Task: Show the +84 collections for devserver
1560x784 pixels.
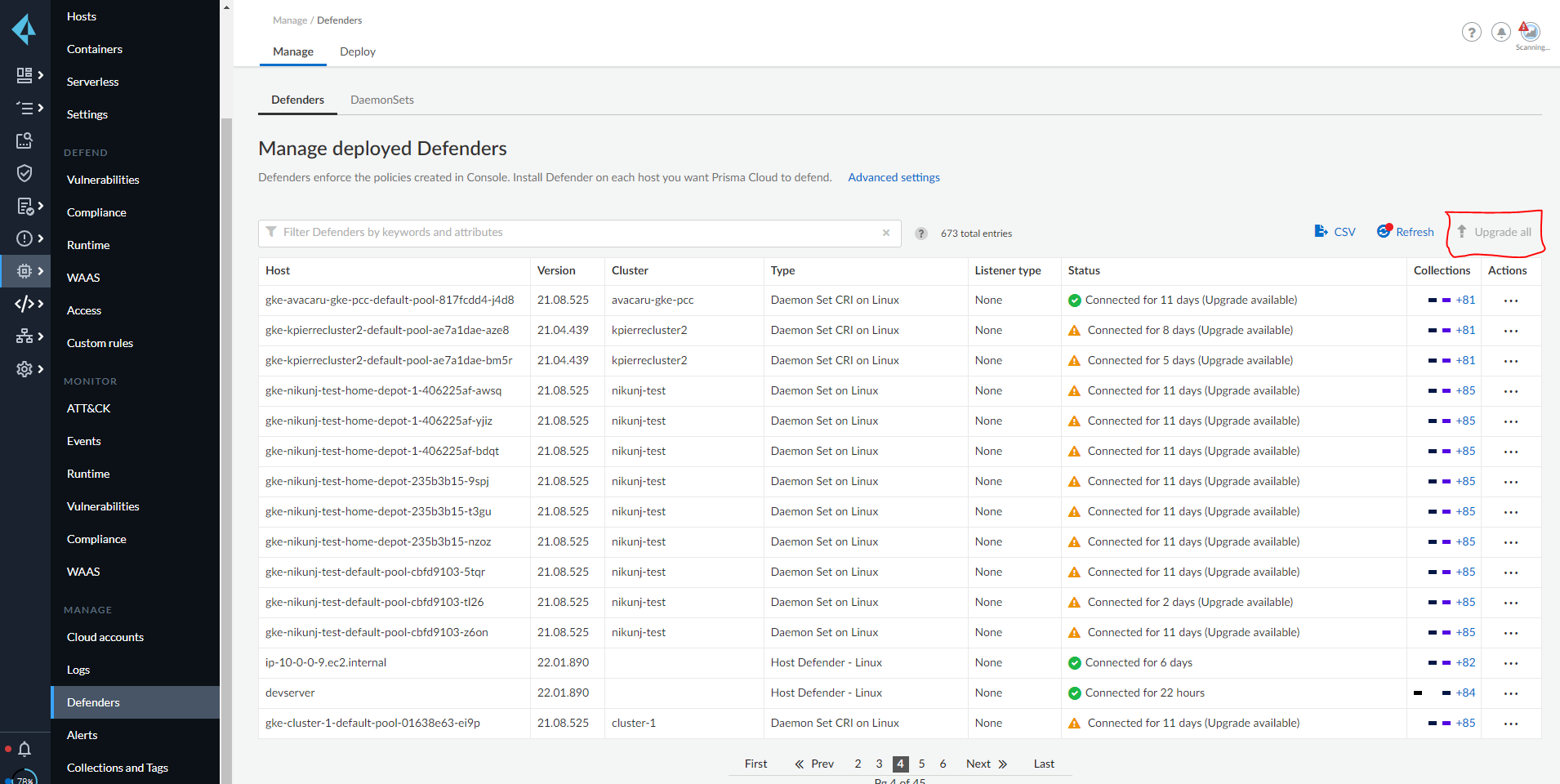Action: (1465, 693)
